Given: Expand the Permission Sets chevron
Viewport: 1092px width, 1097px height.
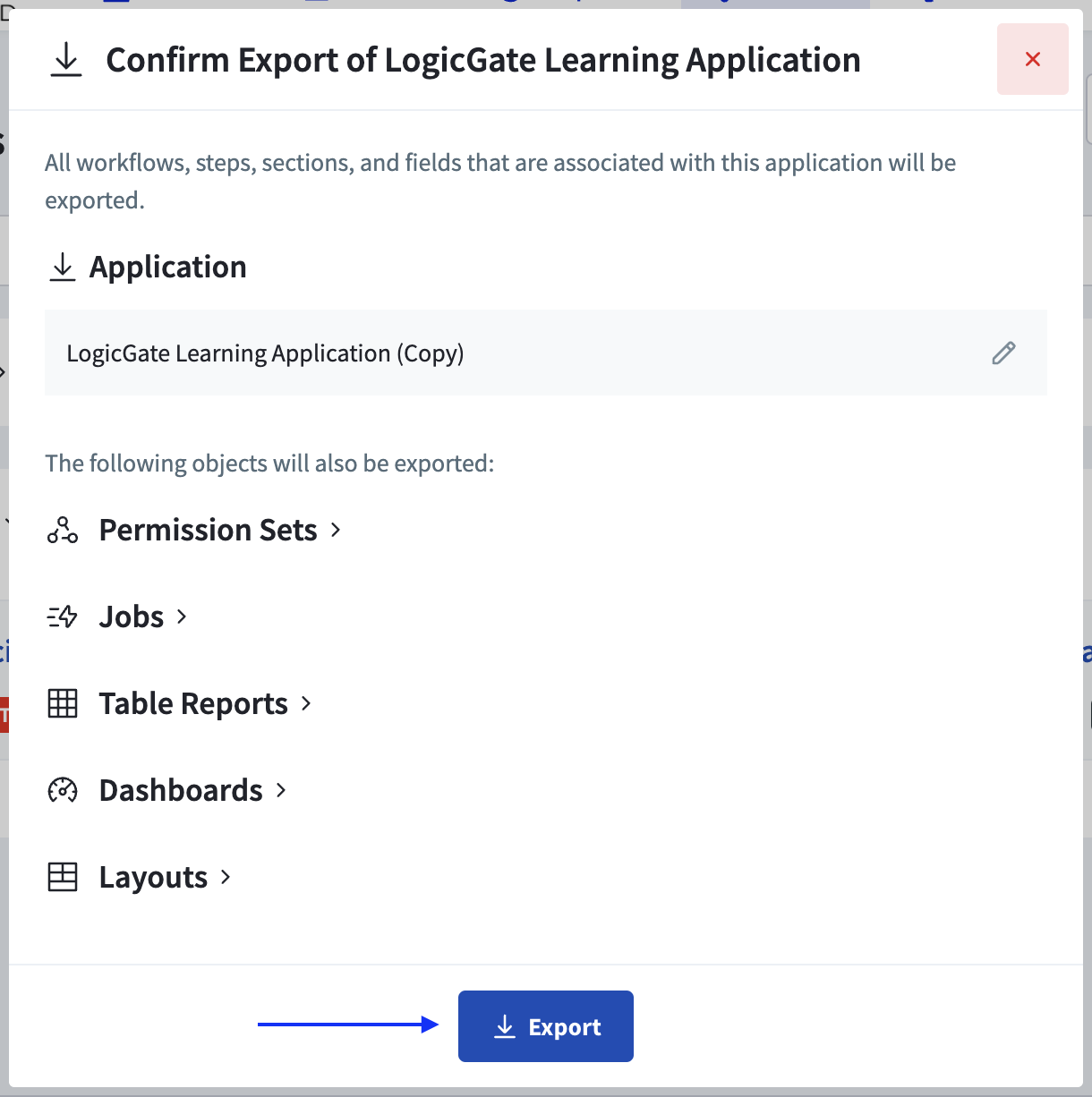Looking at the screenshot, I should (x=336, y=530).
